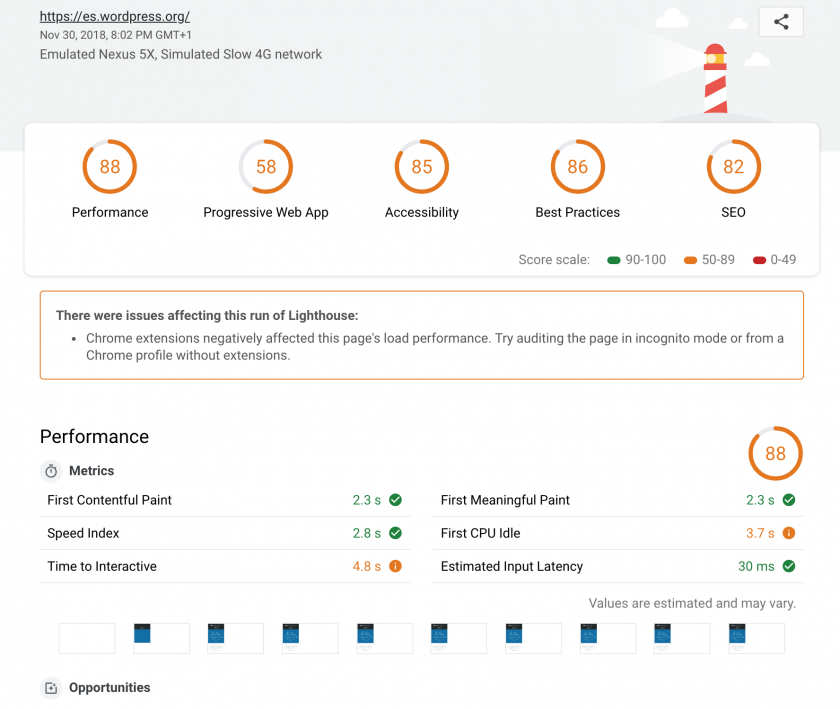Click the Performance score gauge 88
This screenshot has height=709, width=840.
point(110,167)
